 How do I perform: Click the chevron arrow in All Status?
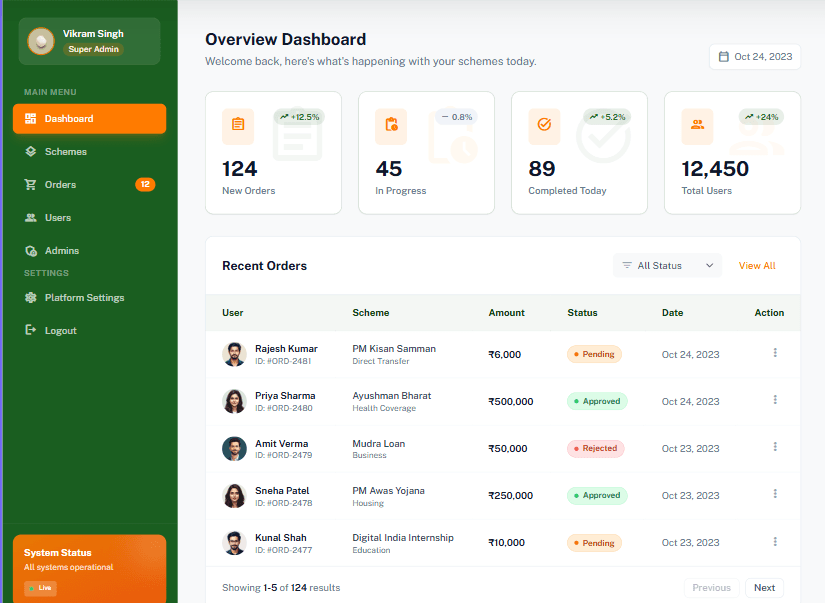709,265
